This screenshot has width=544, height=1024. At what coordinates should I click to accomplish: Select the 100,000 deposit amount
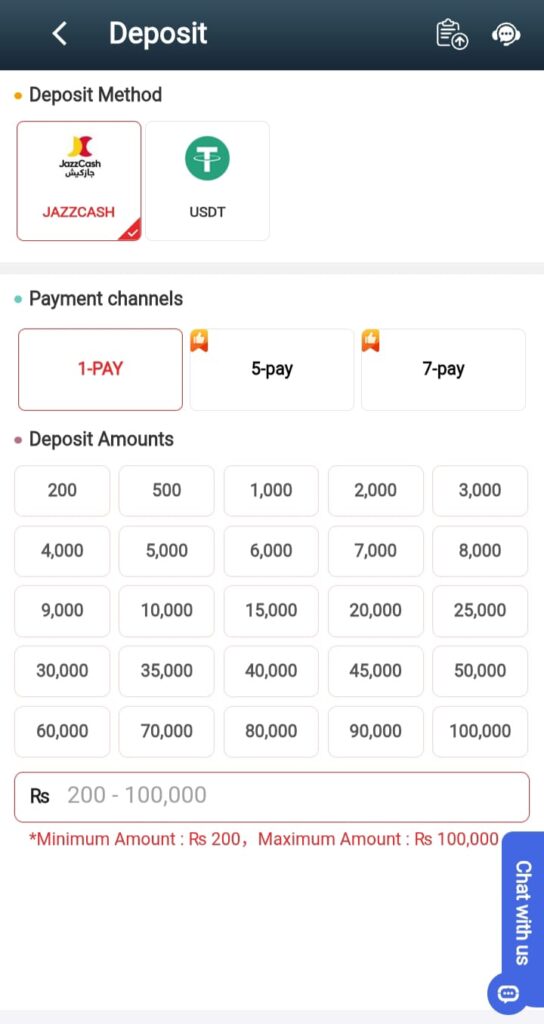480,731
